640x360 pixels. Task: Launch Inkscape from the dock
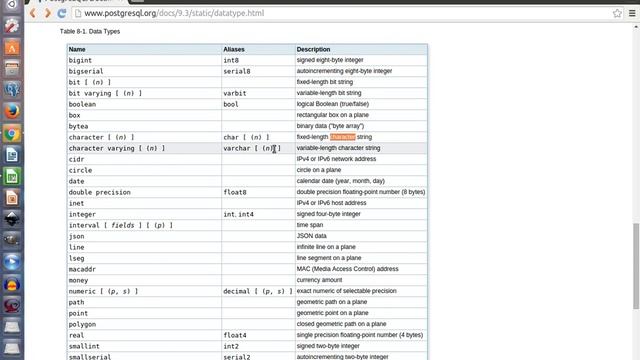(11, 219)
